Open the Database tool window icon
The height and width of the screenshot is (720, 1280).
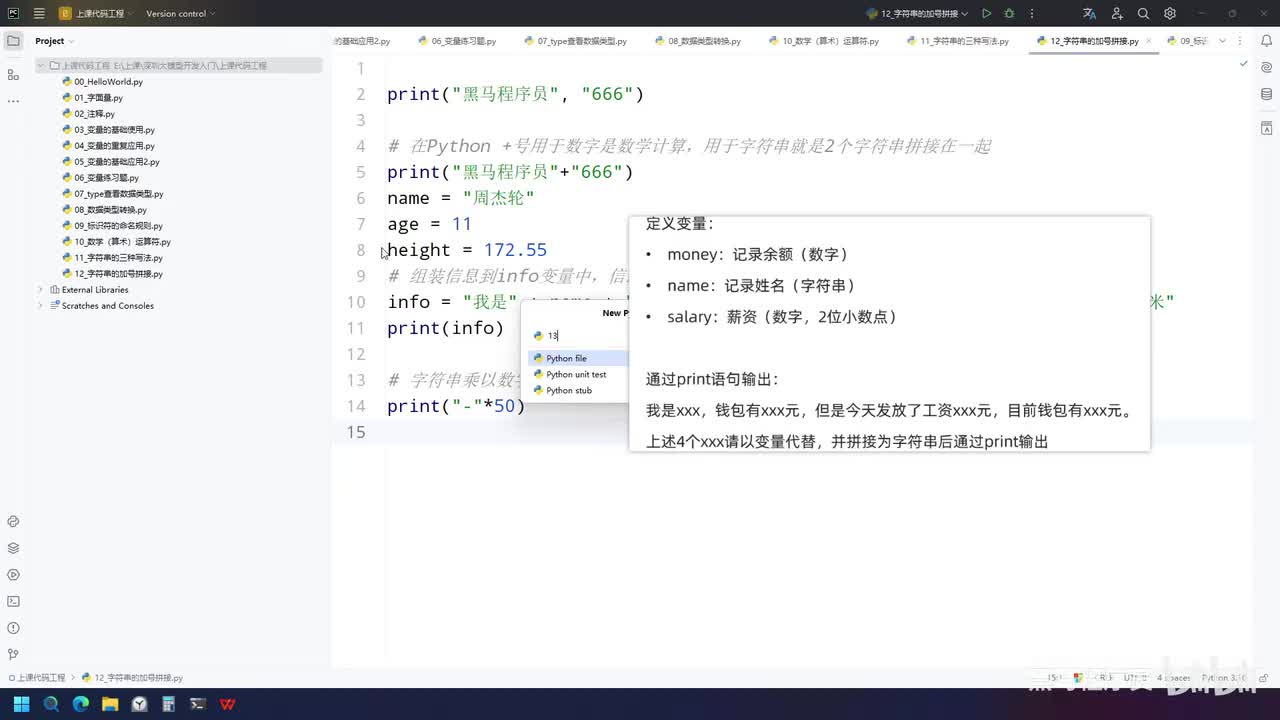tap(1267, 94)
